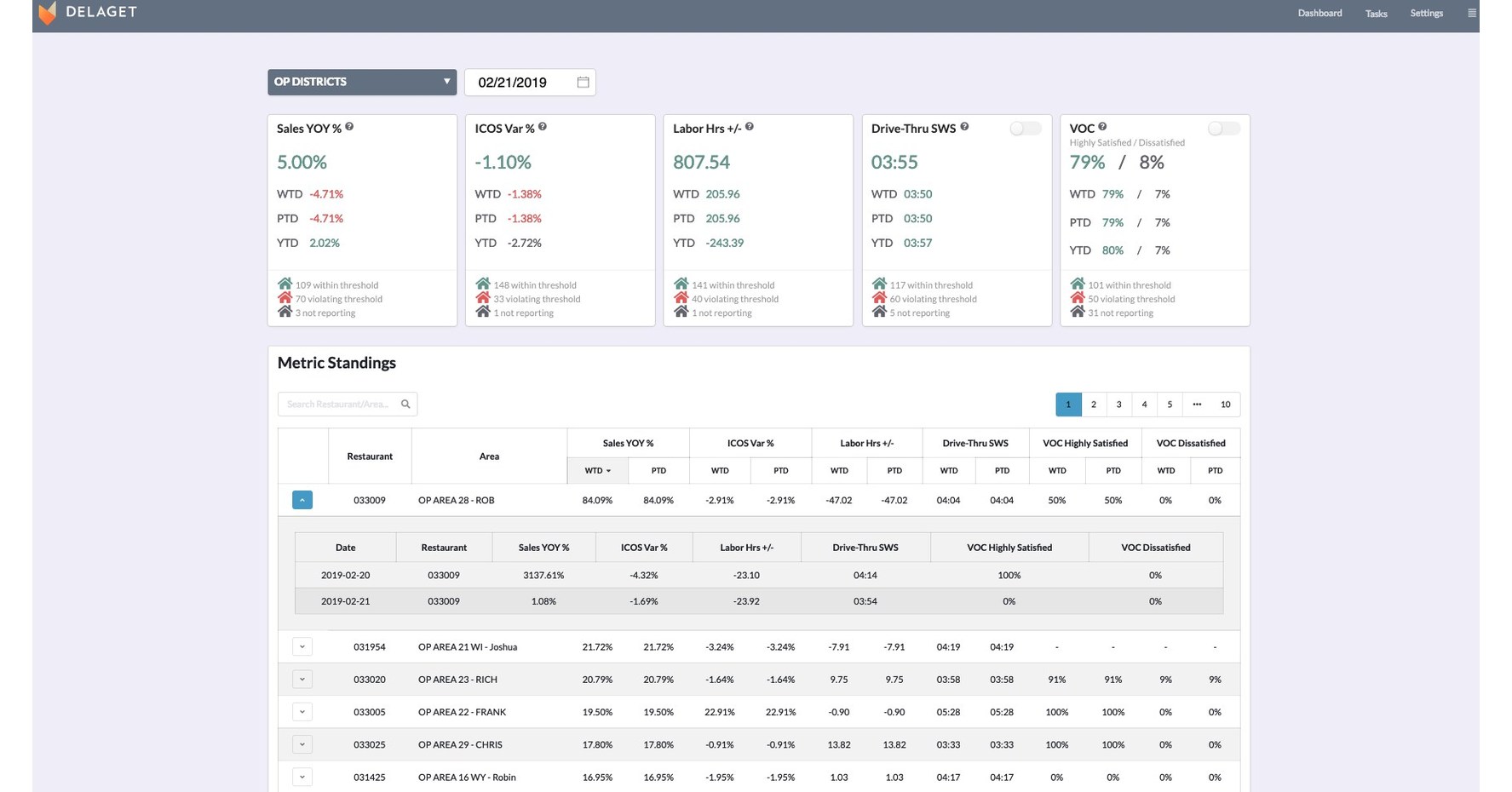The height and width of the screenshot is (792, 1512).
Task: Click the Drive-Thru SWS help icon
Action: [x=964, y=126]
